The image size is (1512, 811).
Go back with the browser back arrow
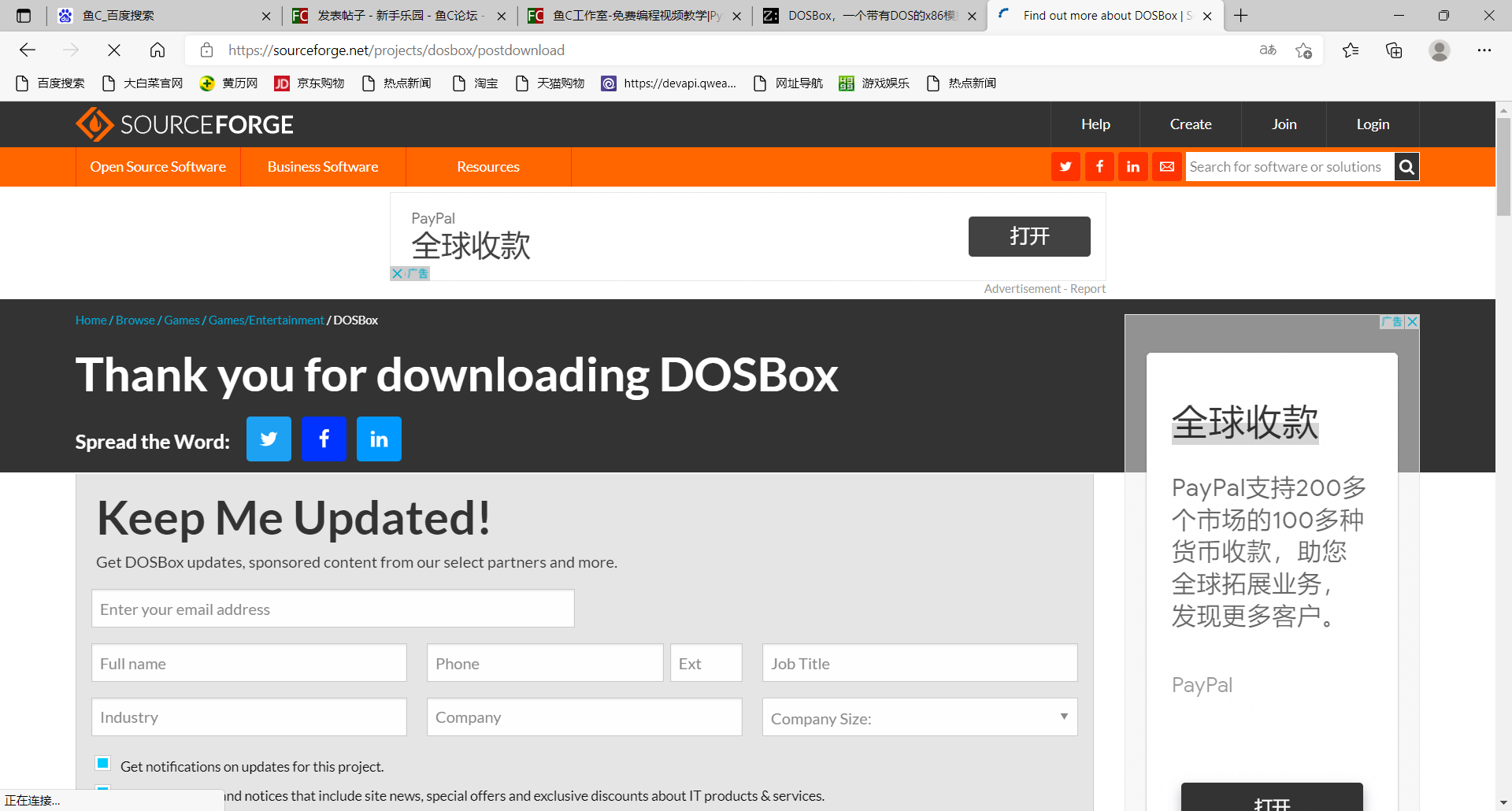pyautogui.click(x=28, y=50)
